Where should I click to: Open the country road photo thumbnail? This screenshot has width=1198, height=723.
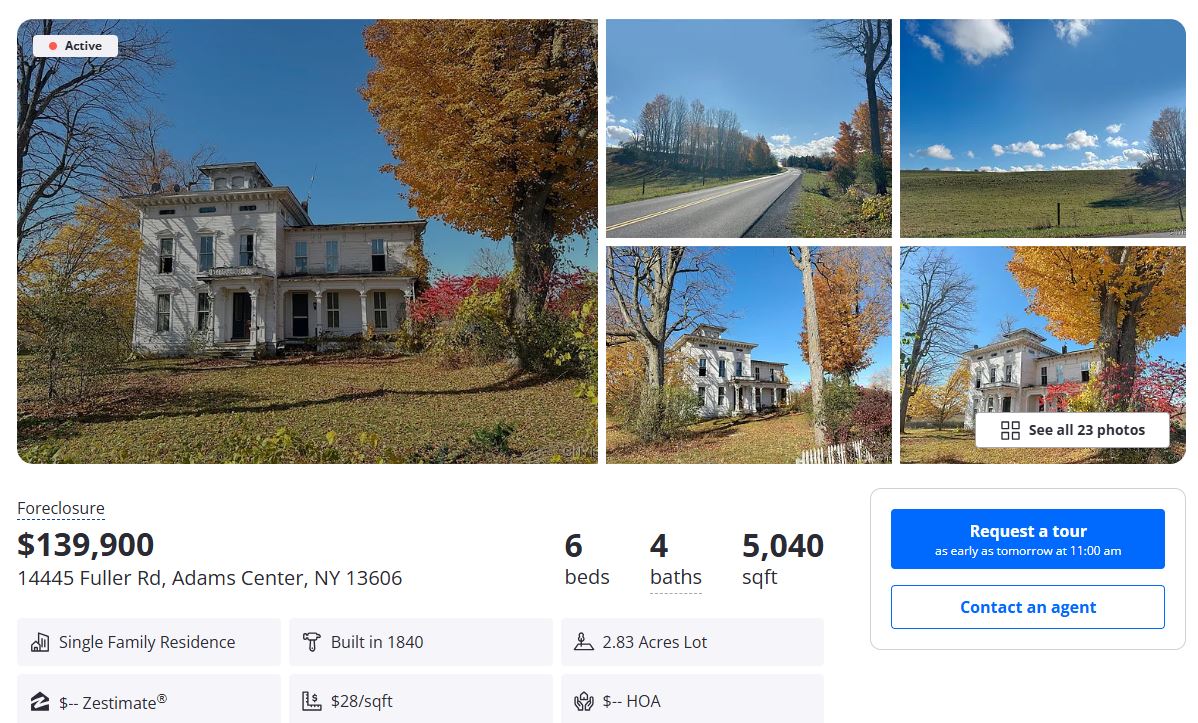pyautogui.click(x=749, y=128)
